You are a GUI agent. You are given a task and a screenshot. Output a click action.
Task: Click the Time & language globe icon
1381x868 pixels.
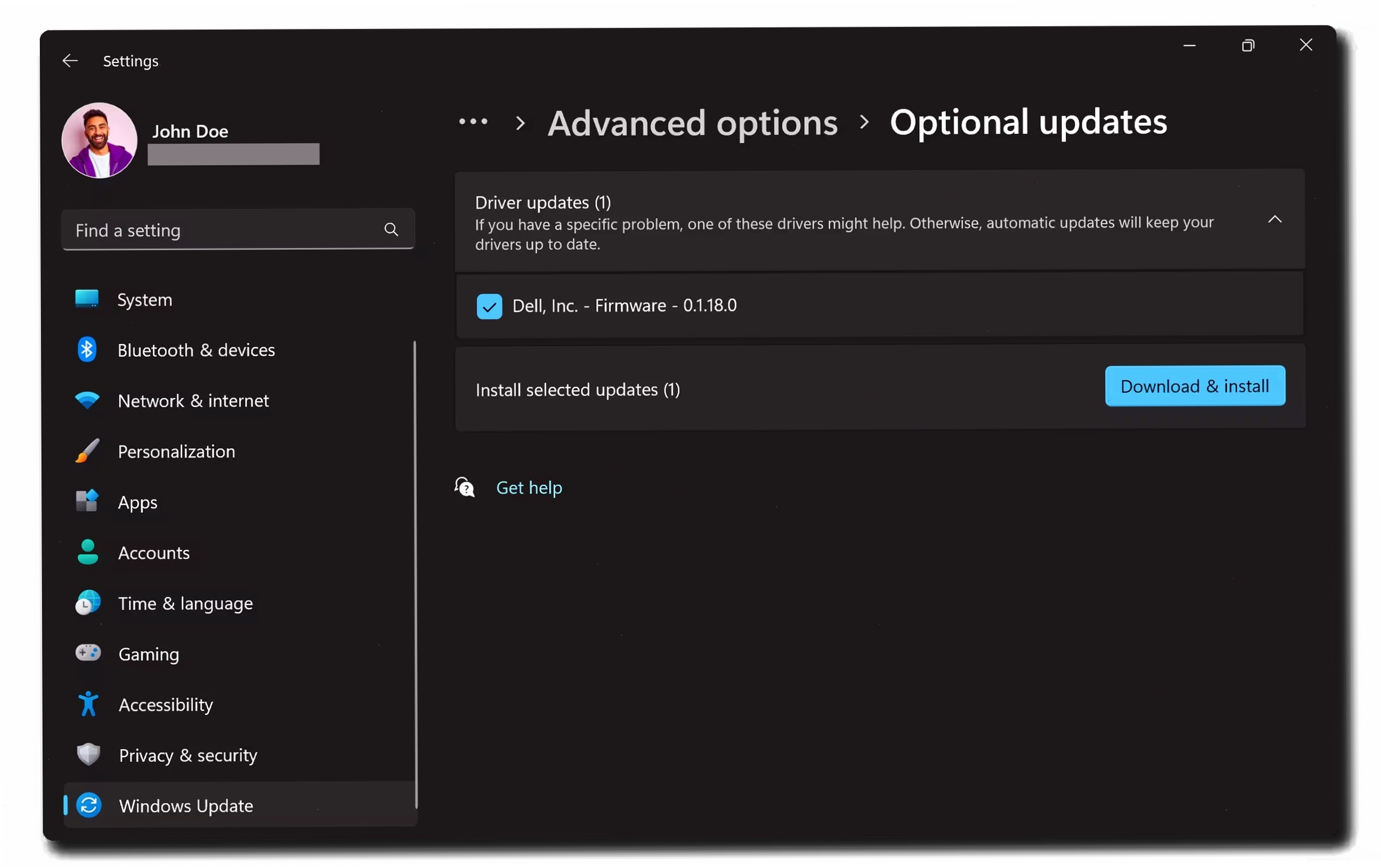[88, 603]
